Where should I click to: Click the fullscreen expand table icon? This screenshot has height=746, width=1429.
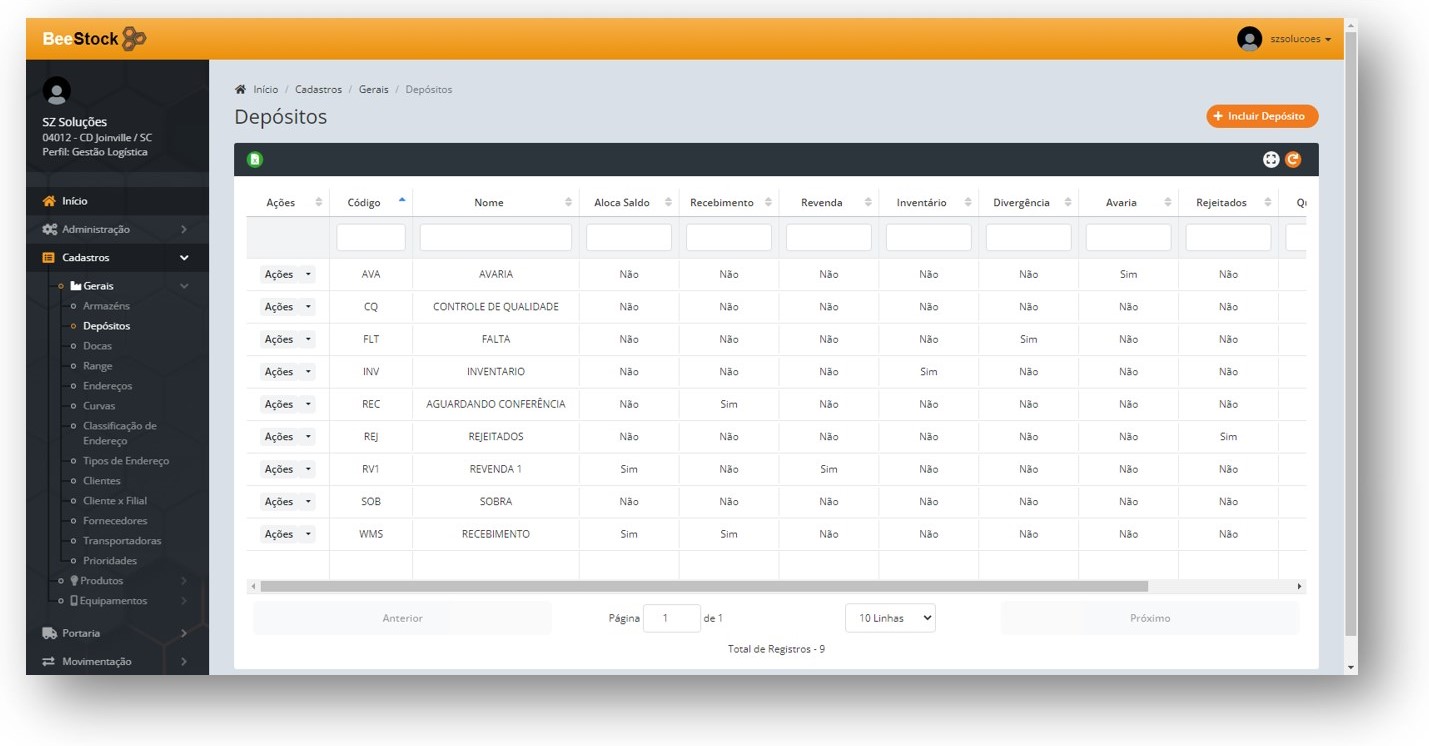(x=1271, y=160)
